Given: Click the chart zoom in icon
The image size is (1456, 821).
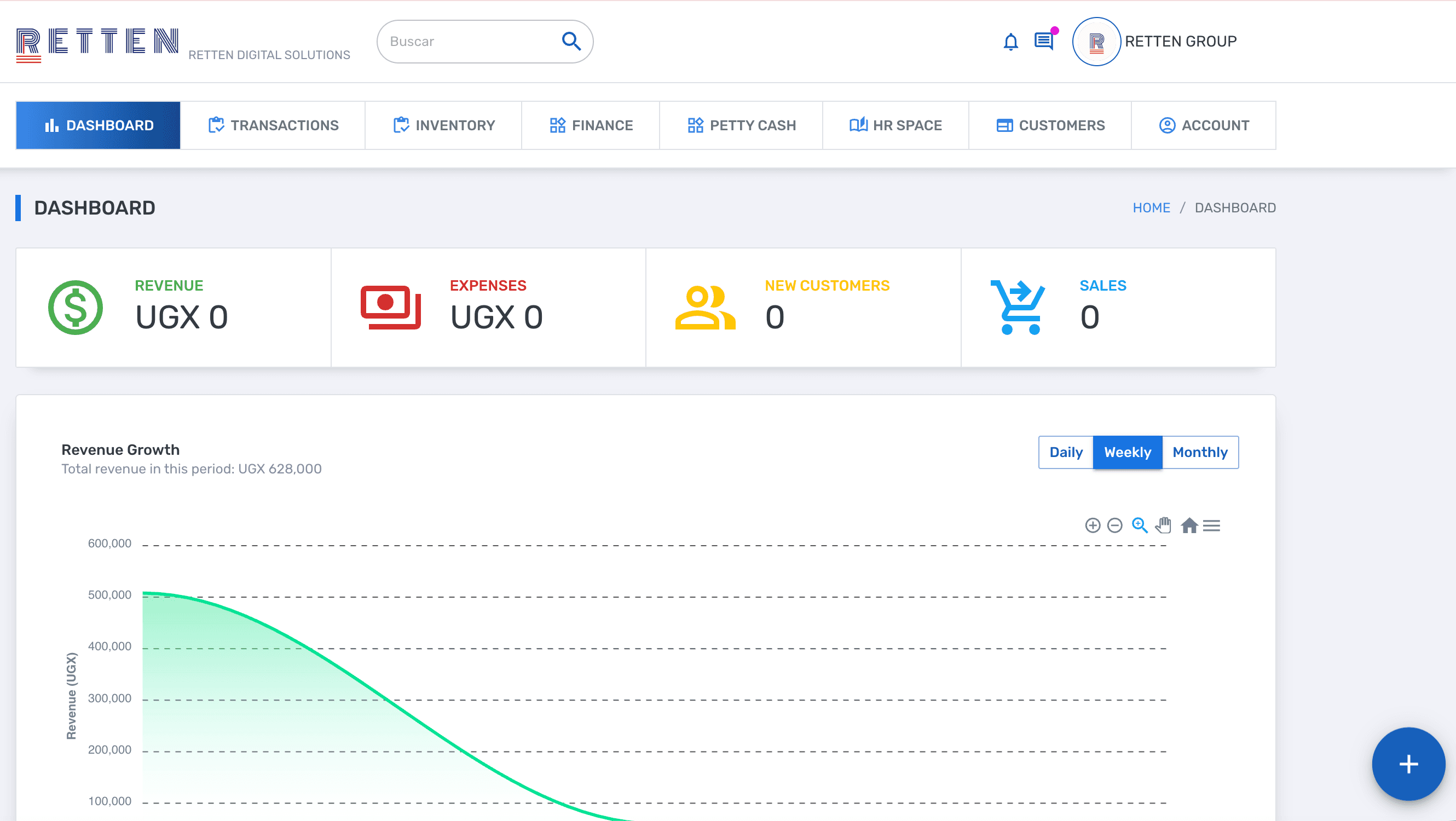Looking at the screenshot, I should click(x=1093, y=525).
